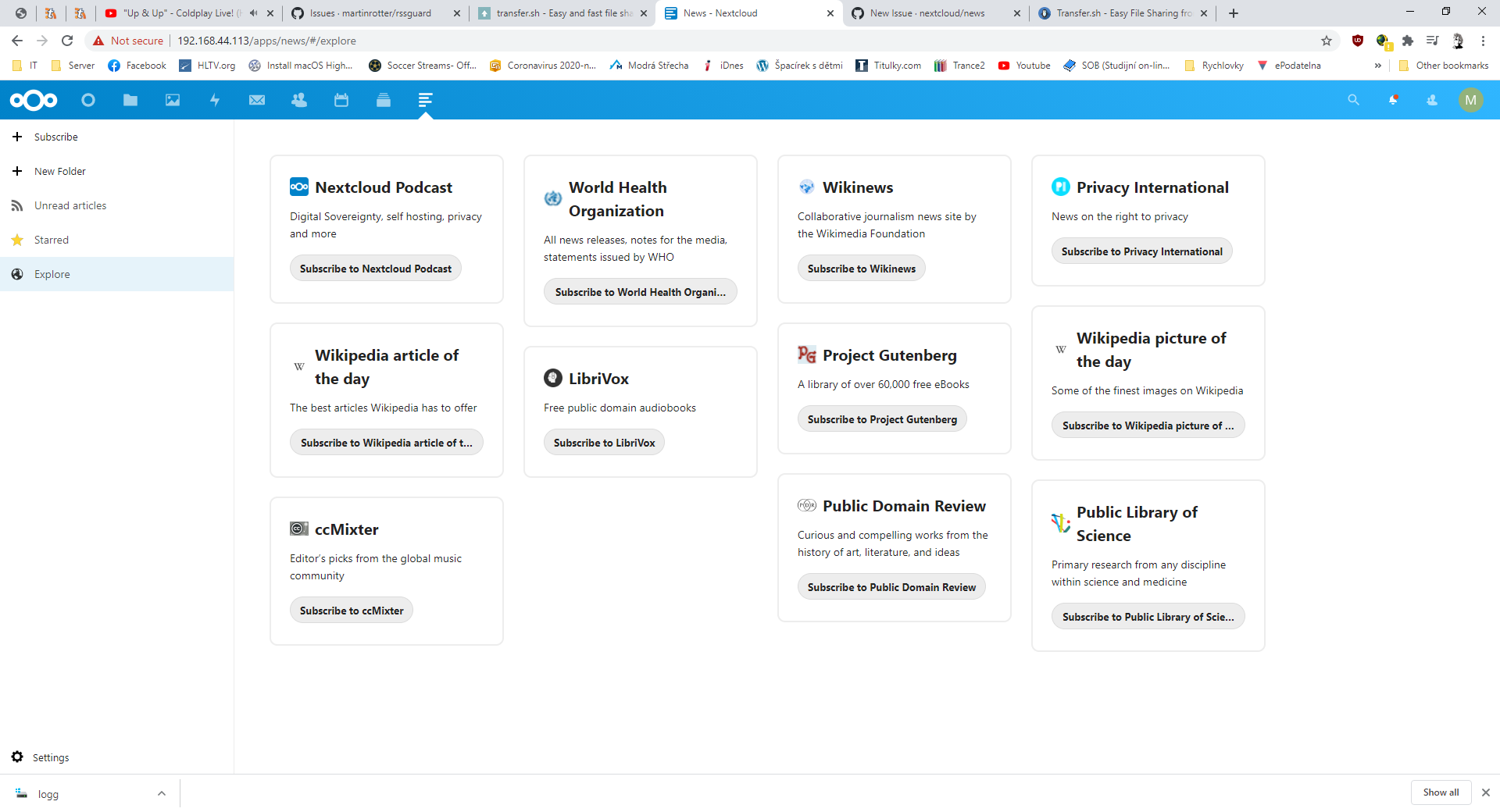The width and height of the screenshot is (1500, 812).
Task: Open the Calendar app icon
Action: click(x=341, y=100)
